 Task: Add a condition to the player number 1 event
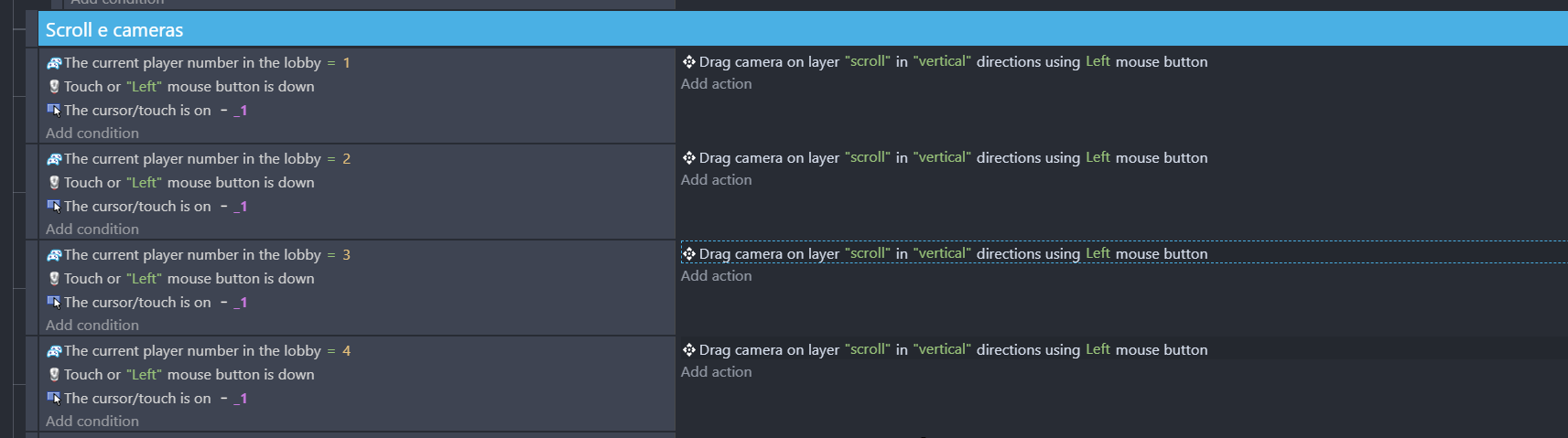point(92,134)
